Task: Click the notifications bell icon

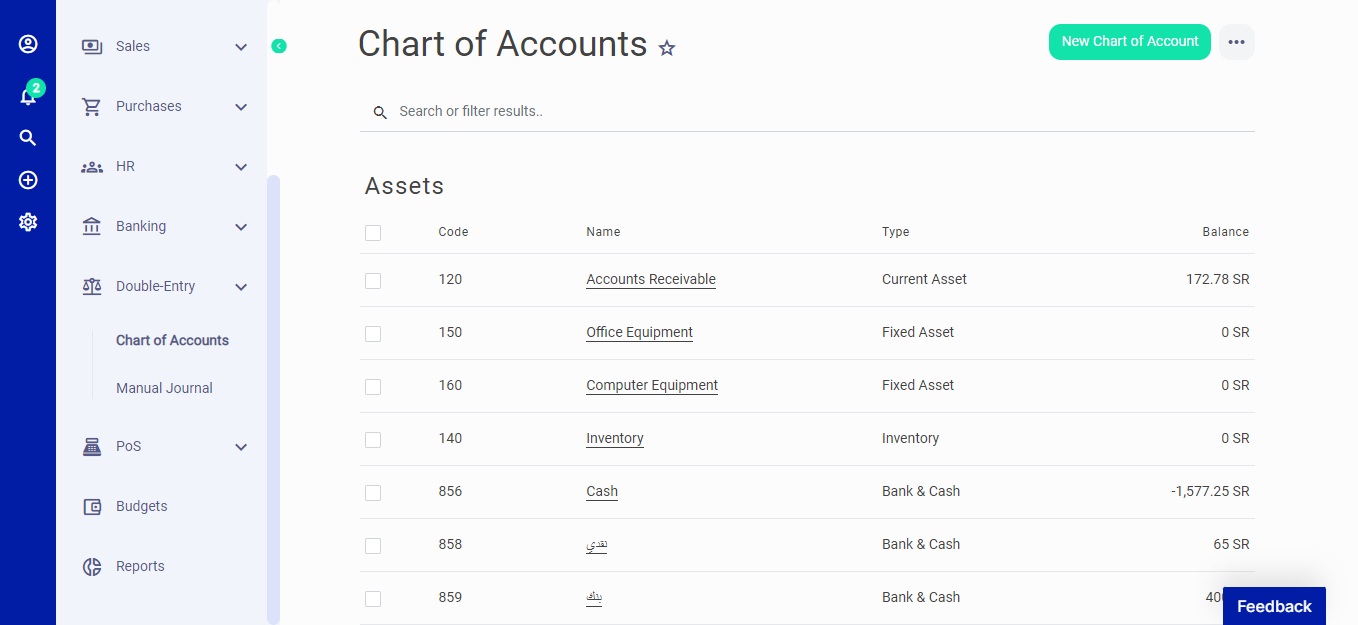Action: click(27, 95)
